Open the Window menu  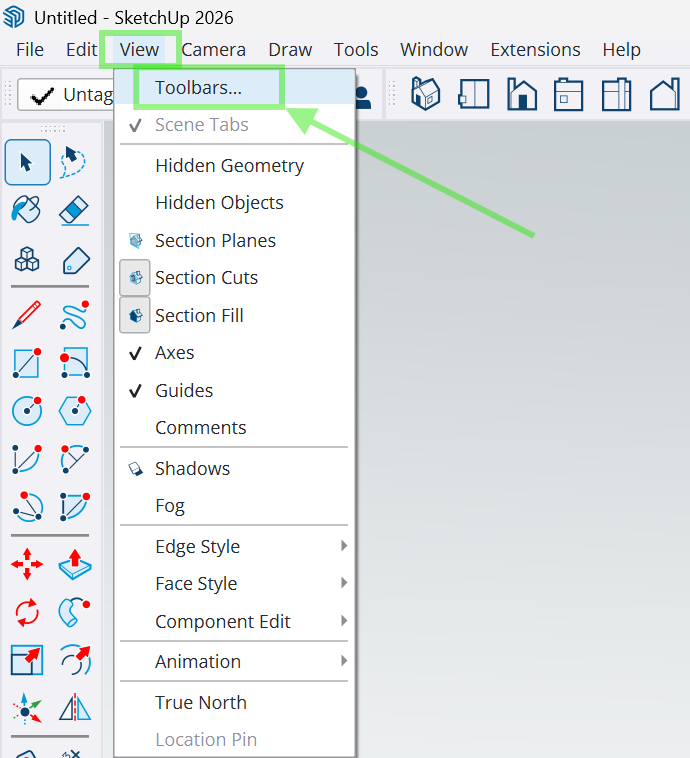click(434, 50)
